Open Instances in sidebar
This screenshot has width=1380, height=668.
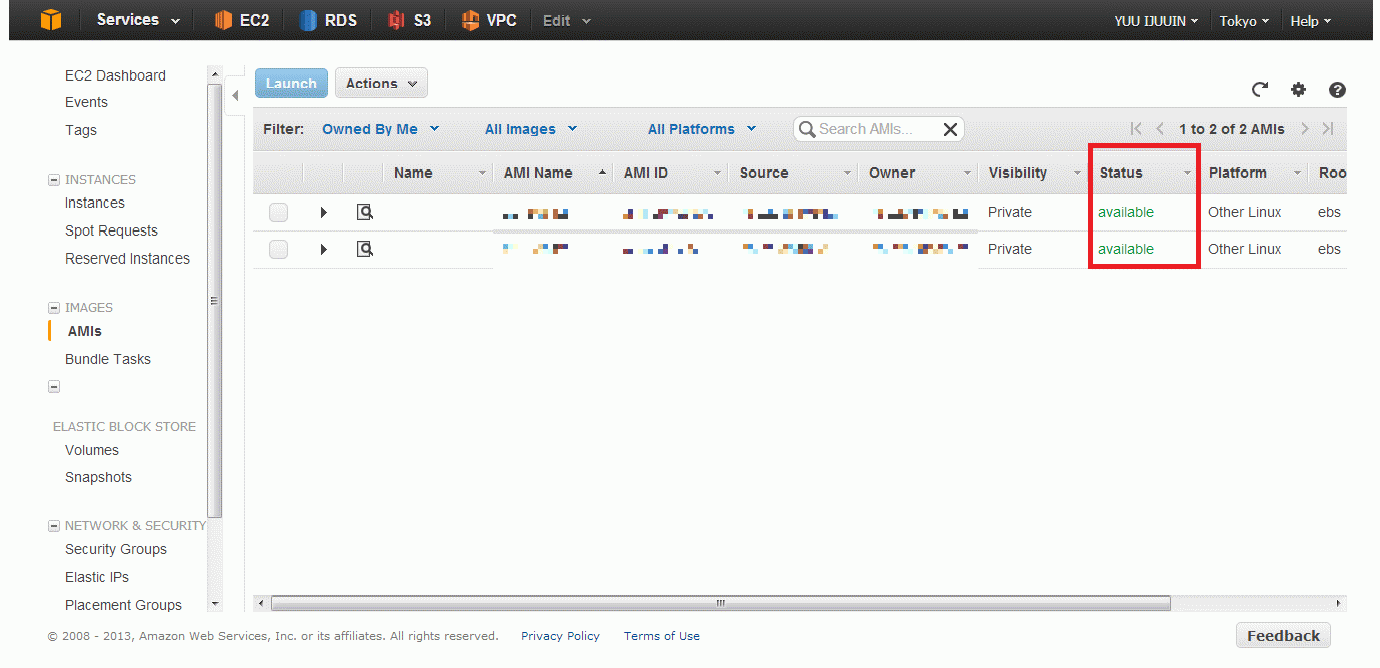pos(95,203)
